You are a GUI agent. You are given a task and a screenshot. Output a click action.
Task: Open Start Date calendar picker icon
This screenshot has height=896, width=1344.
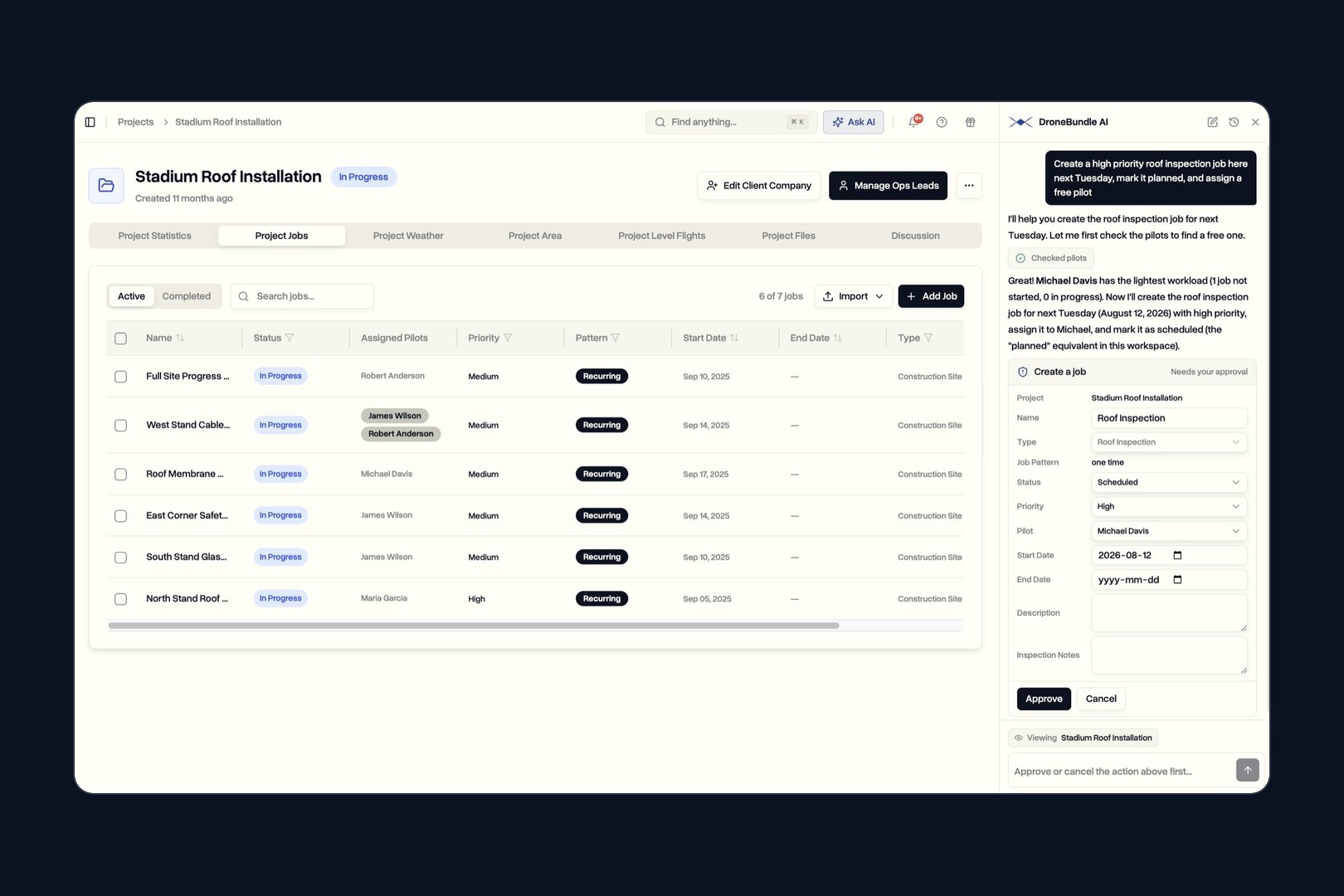pyautogui.click(x=1177, y=555)
